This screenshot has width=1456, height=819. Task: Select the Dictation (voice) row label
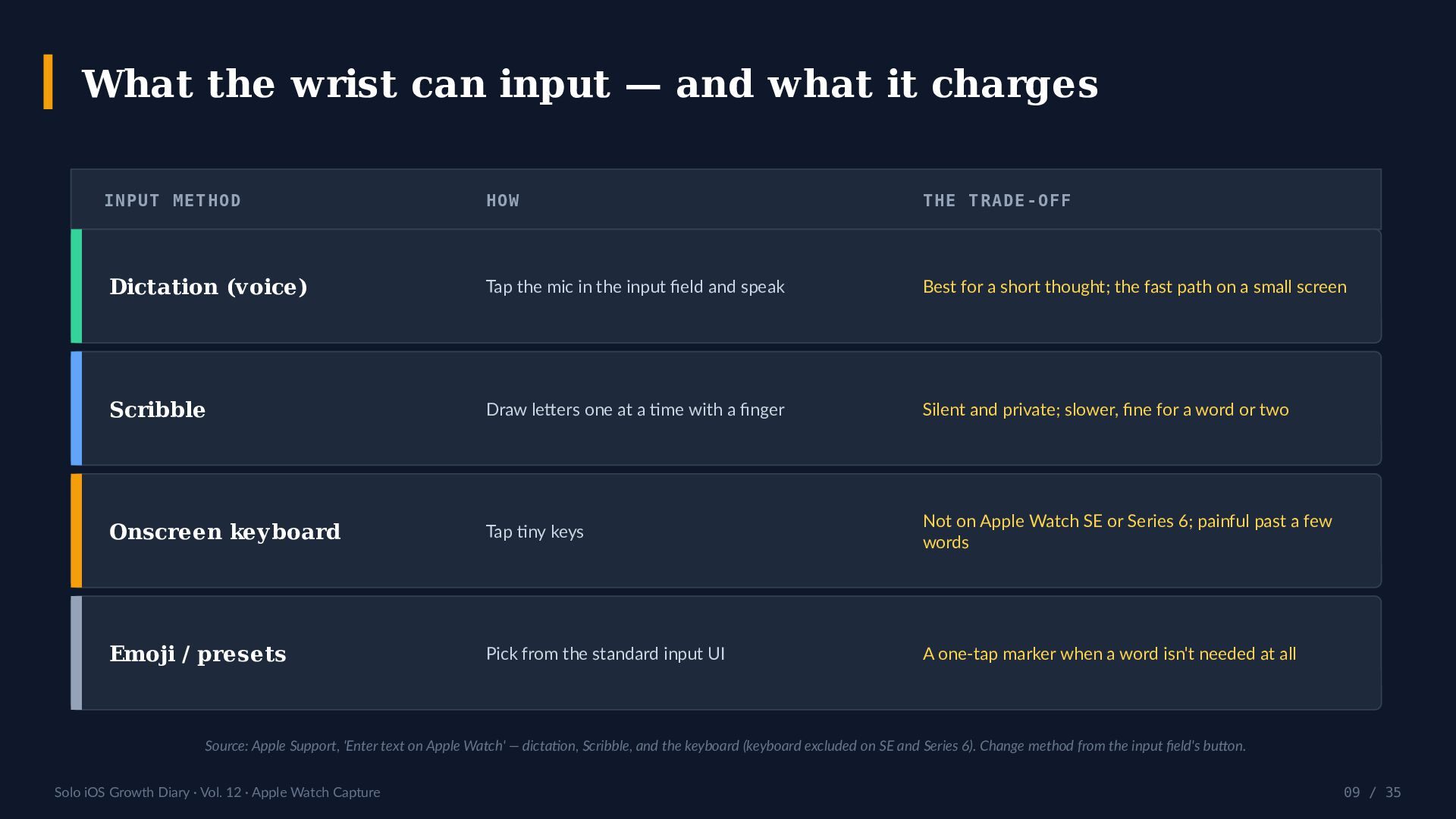coord(209,287)
